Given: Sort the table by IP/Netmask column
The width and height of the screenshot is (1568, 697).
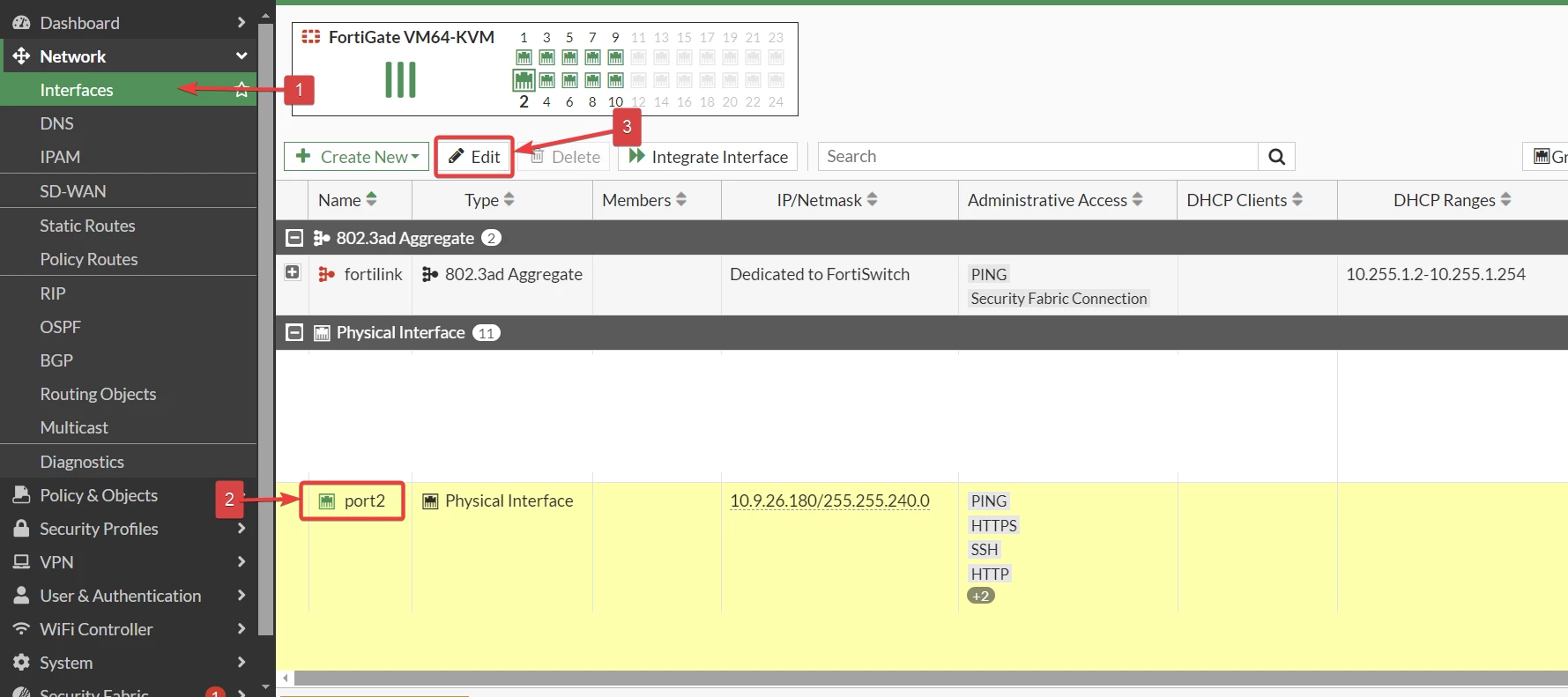Looking at the screenshot, I should [872, 200].
